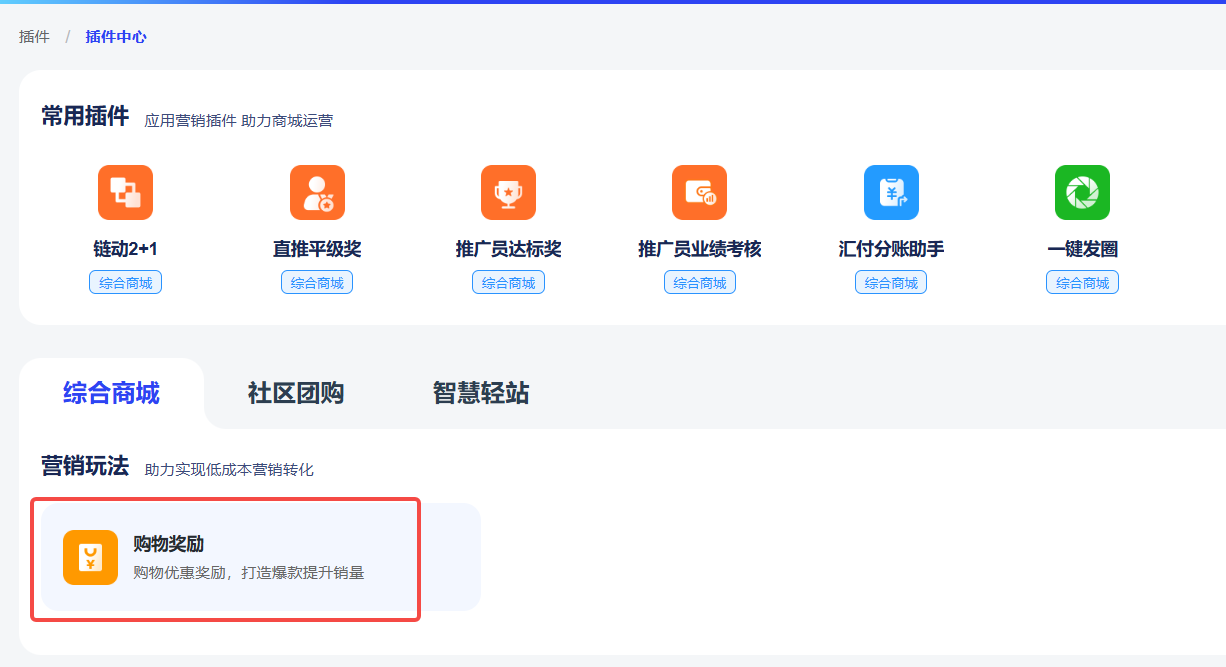Screen dimensions: 1226x667
Task: Open the 推广员达标奖 text label
Action: pyautogui.click(x=508, y=249)
